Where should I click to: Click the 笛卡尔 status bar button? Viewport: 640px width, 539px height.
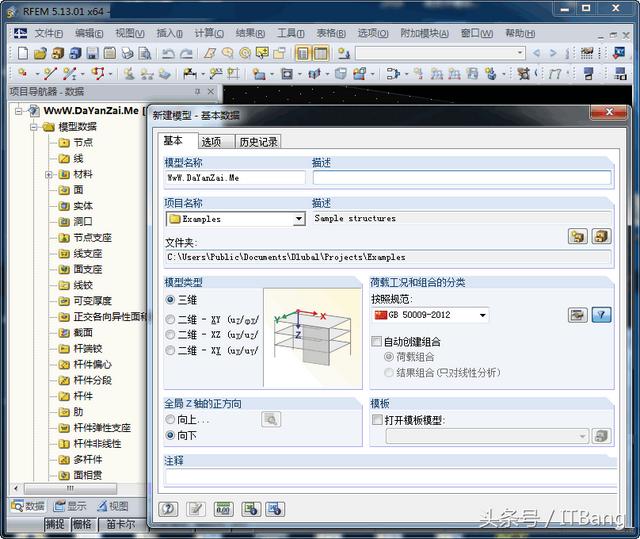point(120,524)
